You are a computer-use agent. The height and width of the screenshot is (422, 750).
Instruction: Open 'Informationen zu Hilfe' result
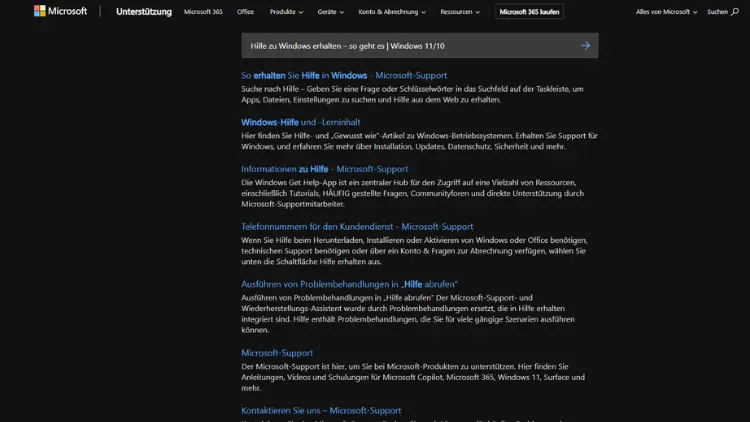(324, 169)
